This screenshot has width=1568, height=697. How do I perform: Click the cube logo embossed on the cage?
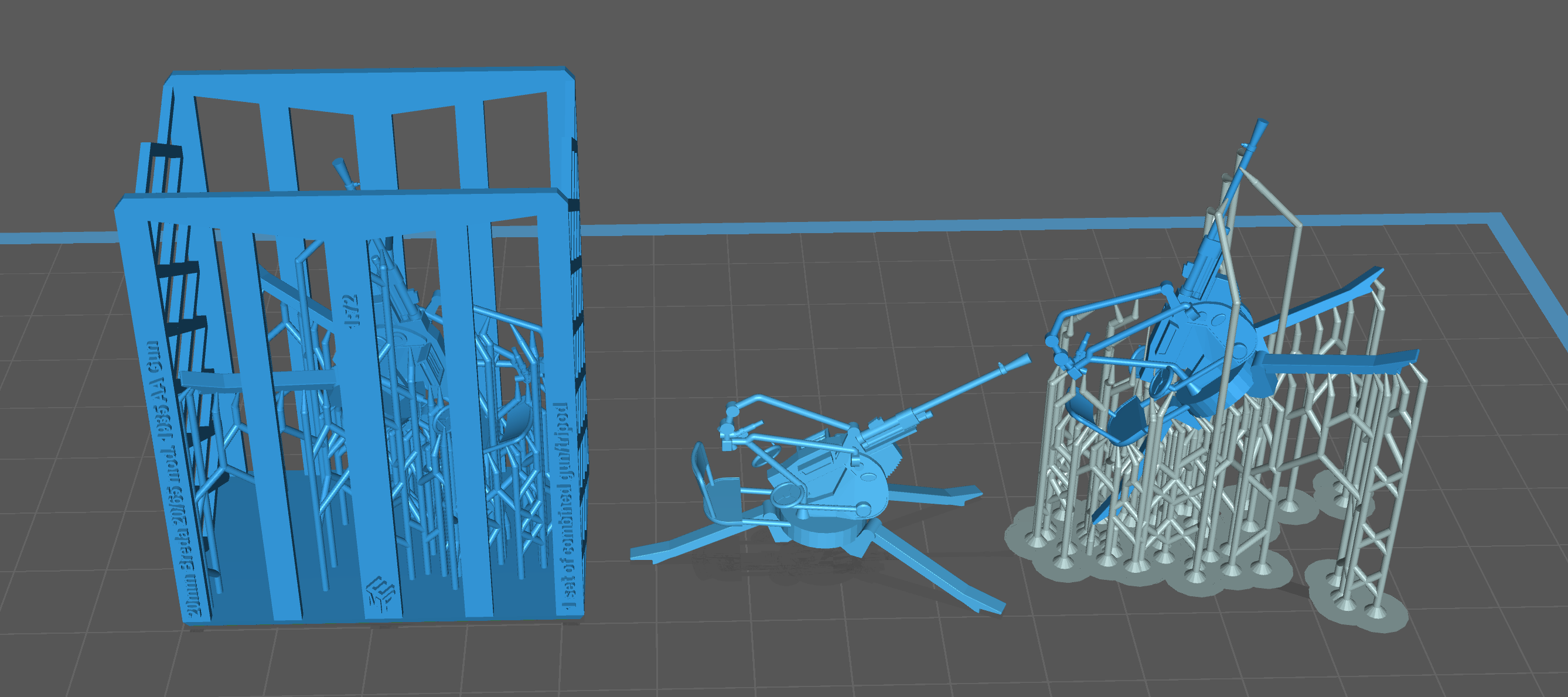click(380, 593)
